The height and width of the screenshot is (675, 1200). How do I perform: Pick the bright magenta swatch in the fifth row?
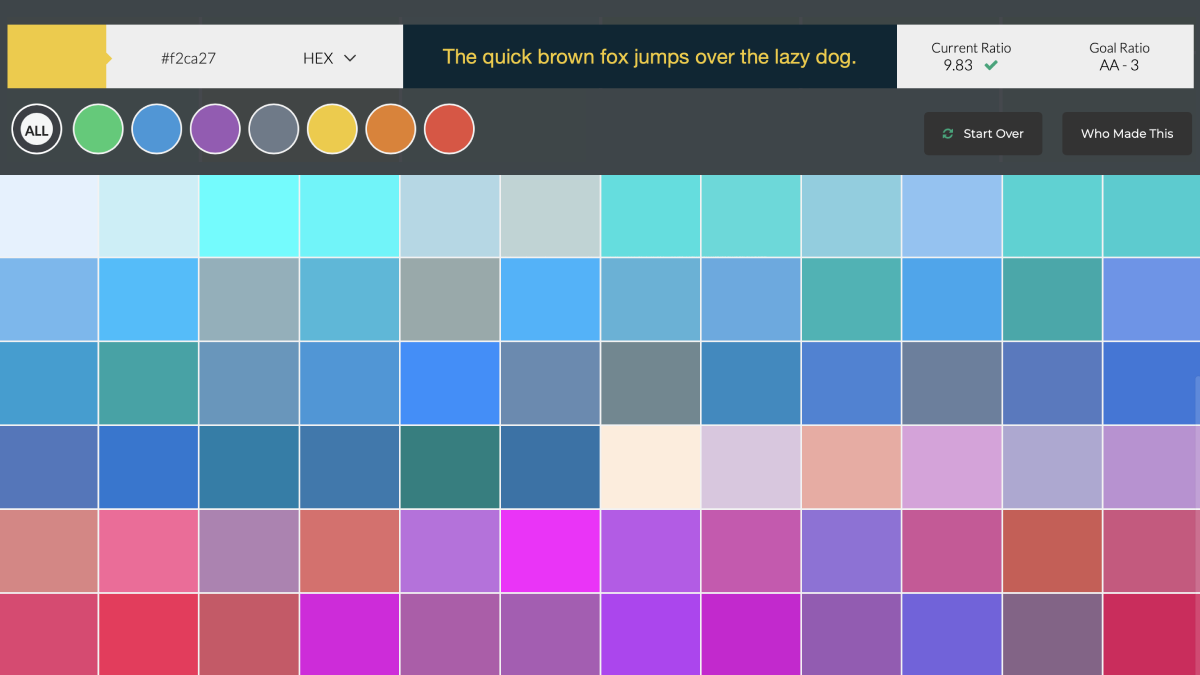click(x=550, y=550)
